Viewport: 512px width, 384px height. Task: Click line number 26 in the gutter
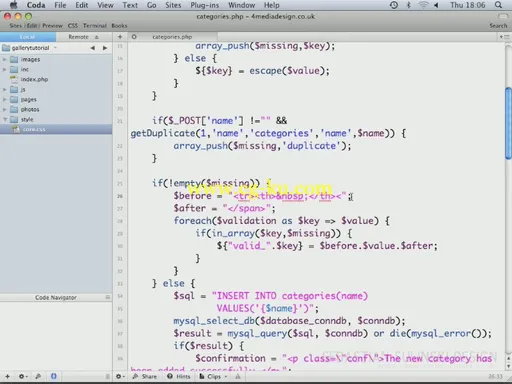pyautogui.click(x=120, y=196)
